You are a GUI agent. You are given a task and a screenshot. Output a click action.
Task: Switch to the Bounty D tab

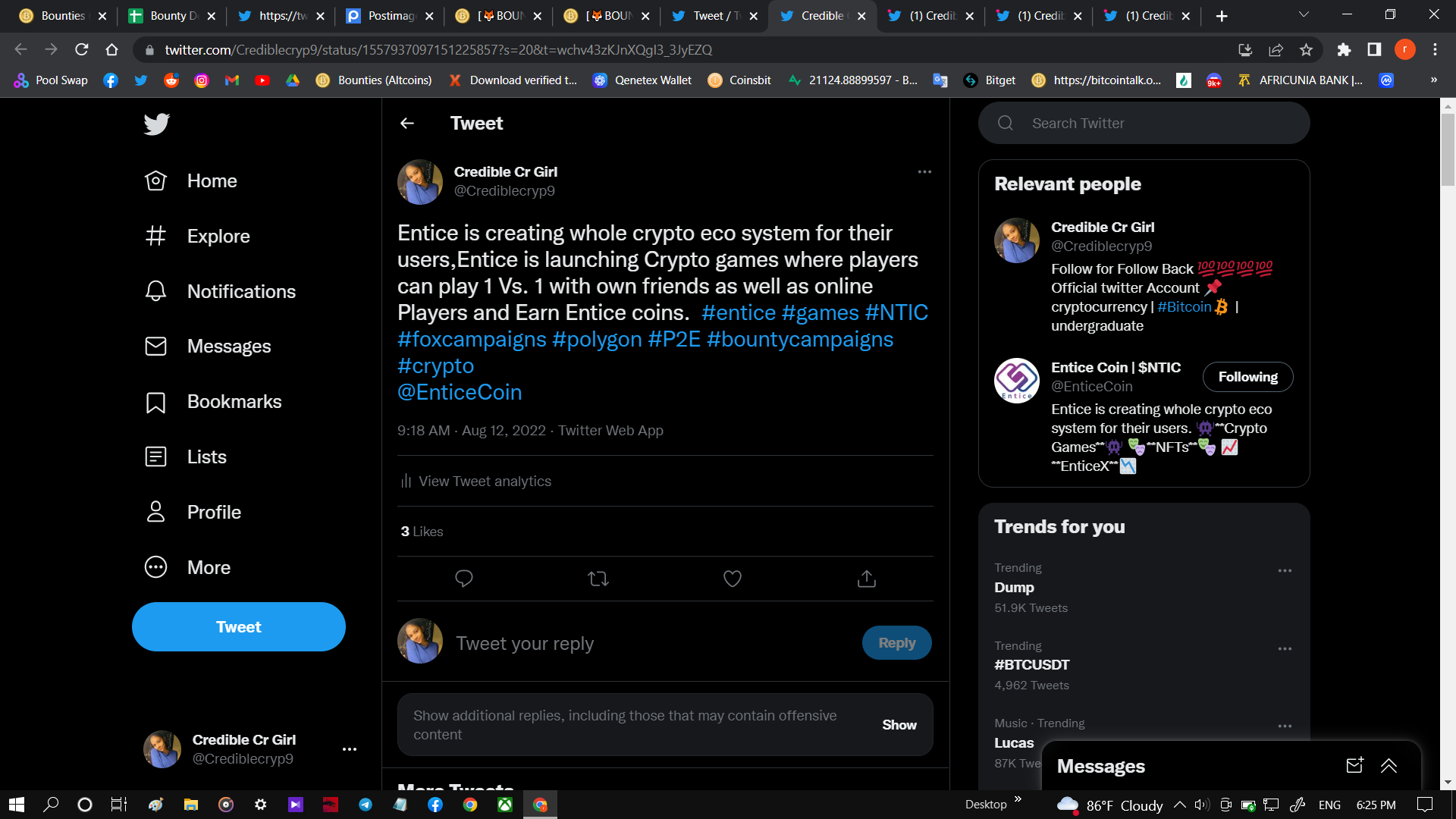[x=173, y=16]
